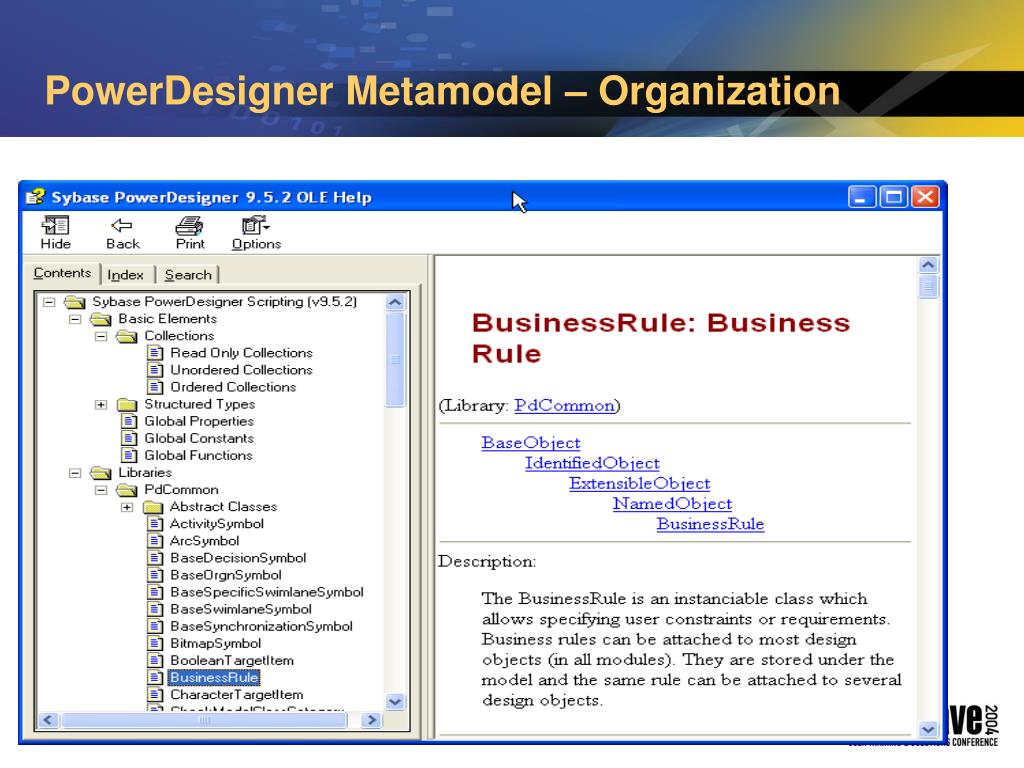Click the help icon in the title bar
1024x768 pixels.
click(x=35, y=197)
